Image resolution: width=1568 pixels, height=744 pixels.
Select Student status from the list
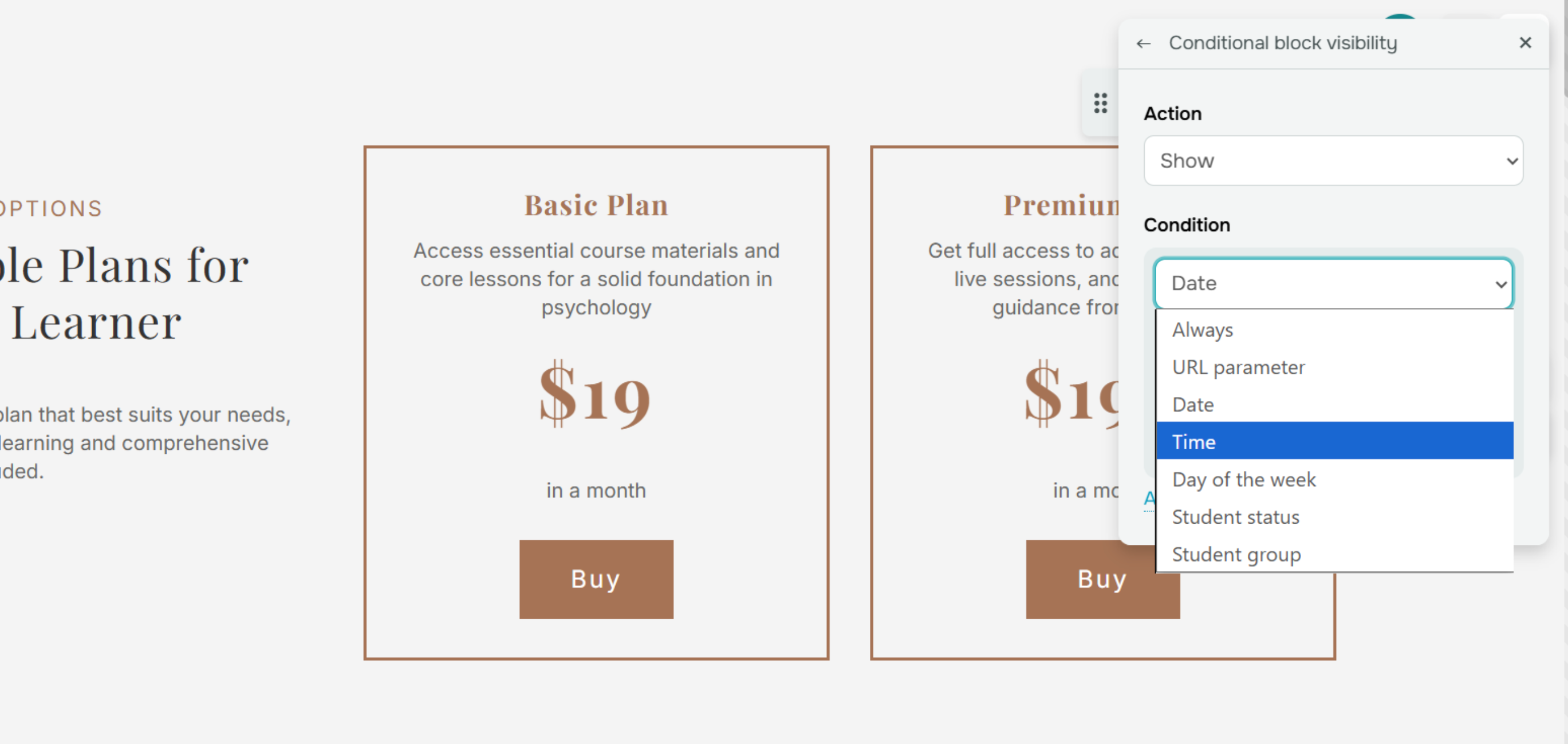click(1235, 517)
